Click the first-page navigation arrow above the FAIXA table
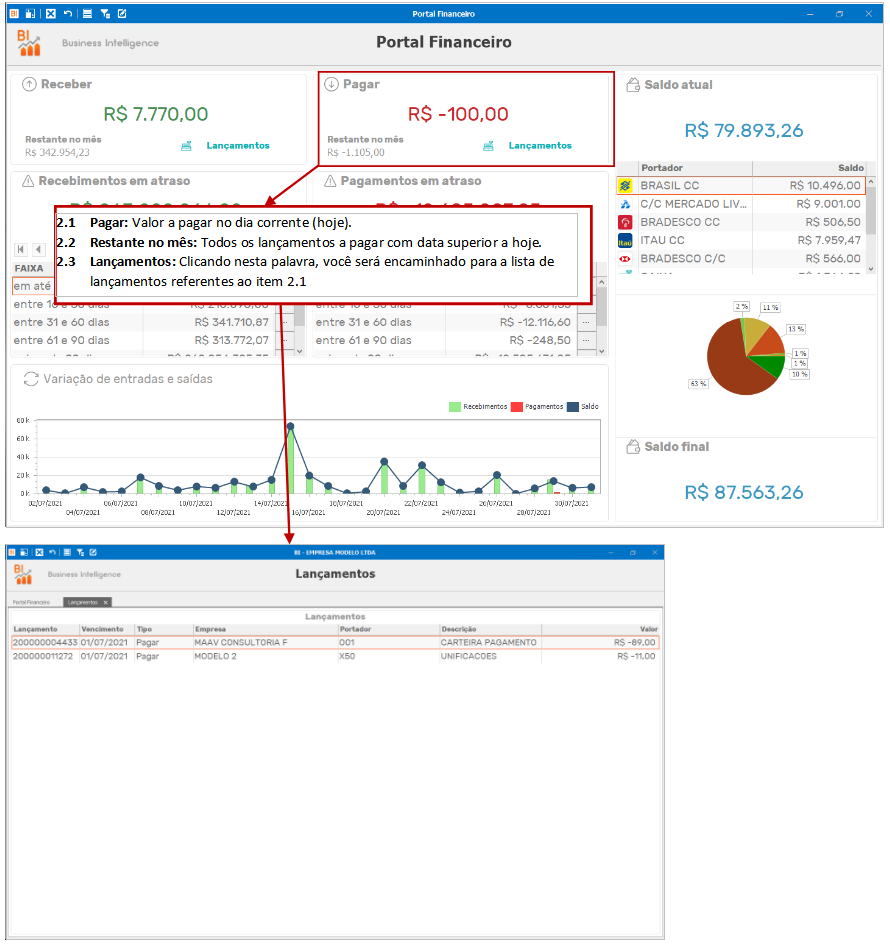Image resolution: width=890 pixels, height=945 pixels. pos(21,249)
